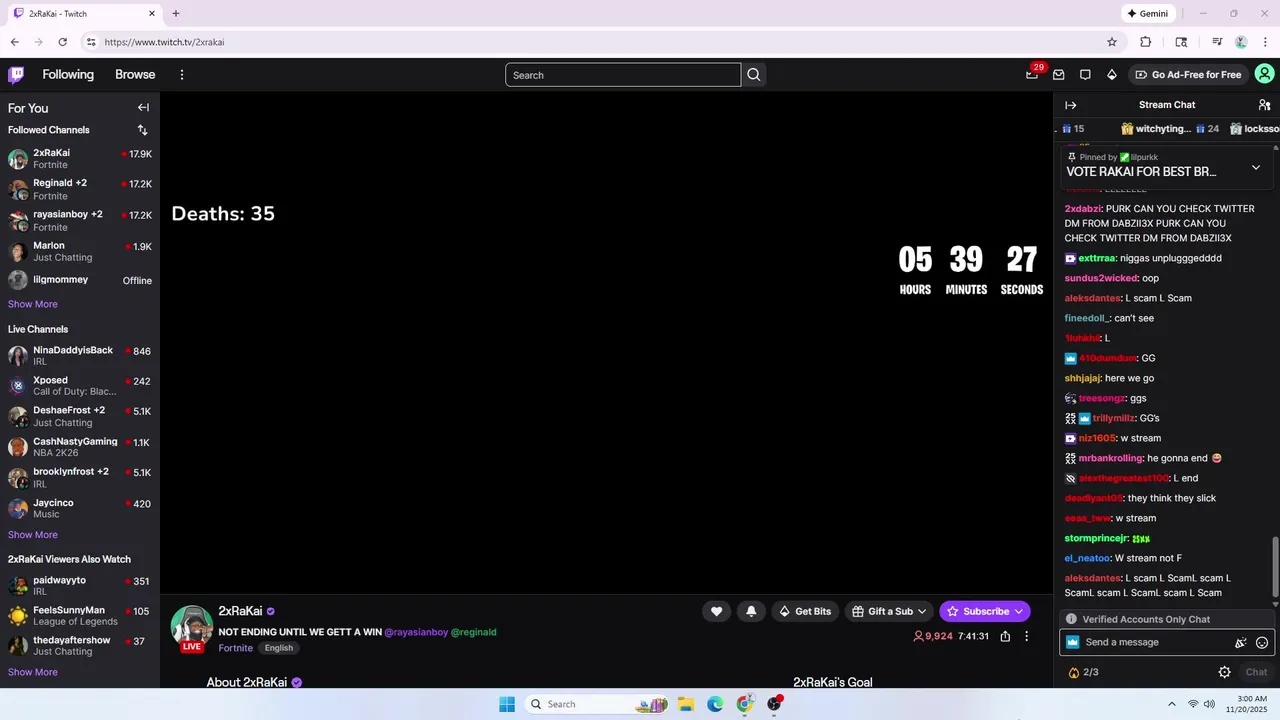Viewport: 1280px width, 720px height.
Task: Show More under Viewers Also Watch
Action: point(33,672)
